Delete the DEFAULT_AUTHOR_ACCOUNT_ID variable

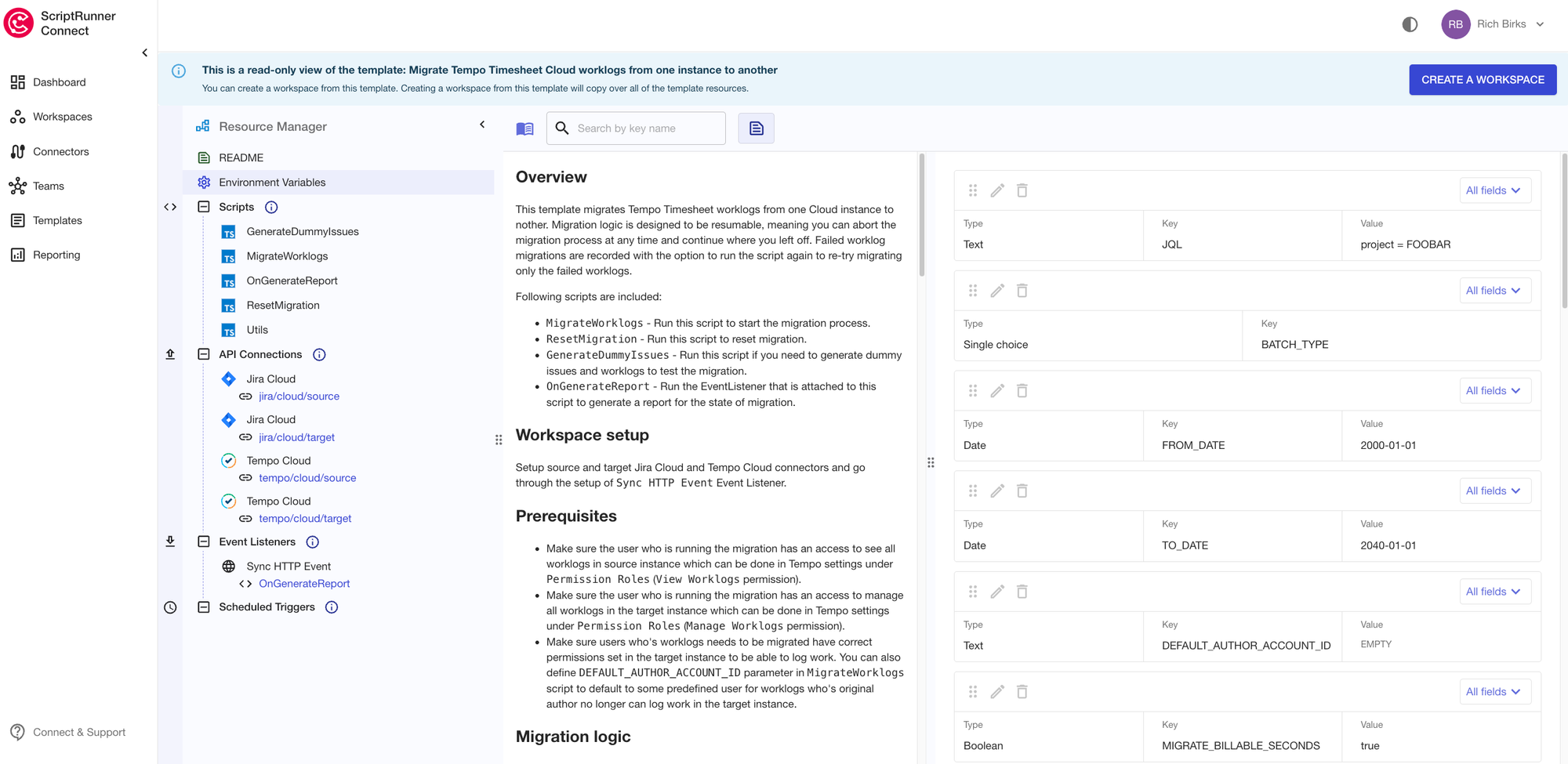click(1022, 592)
